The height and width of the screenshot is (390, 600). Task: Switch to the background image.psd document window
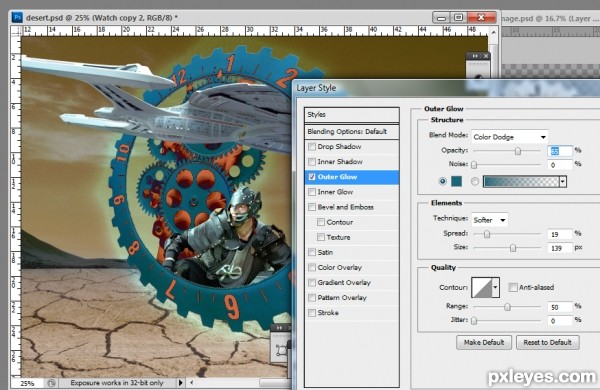point(550,19)
